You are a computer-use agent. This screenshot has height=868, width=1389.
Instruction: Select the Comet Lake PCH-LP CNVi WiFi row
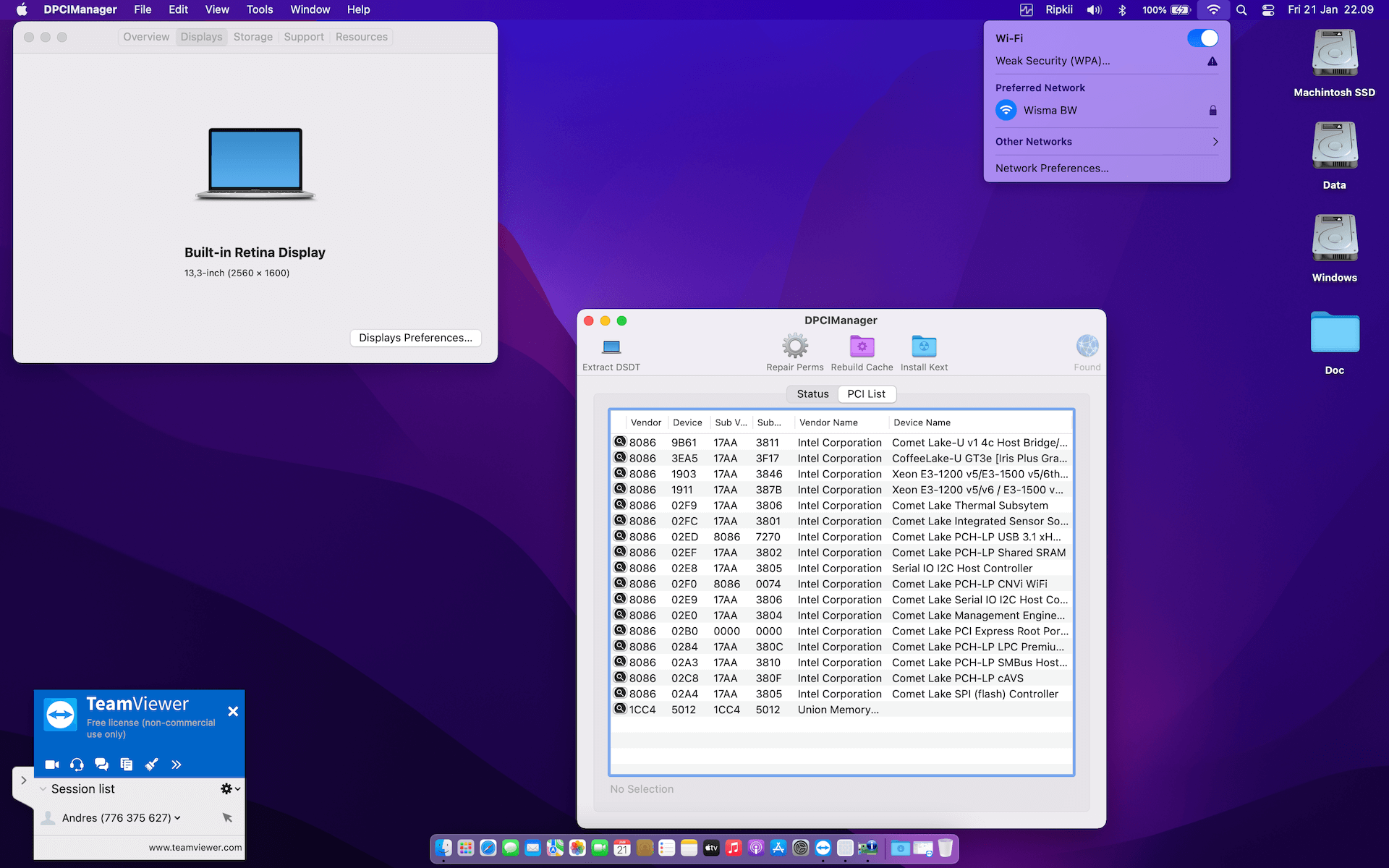[x=841, y=584]
